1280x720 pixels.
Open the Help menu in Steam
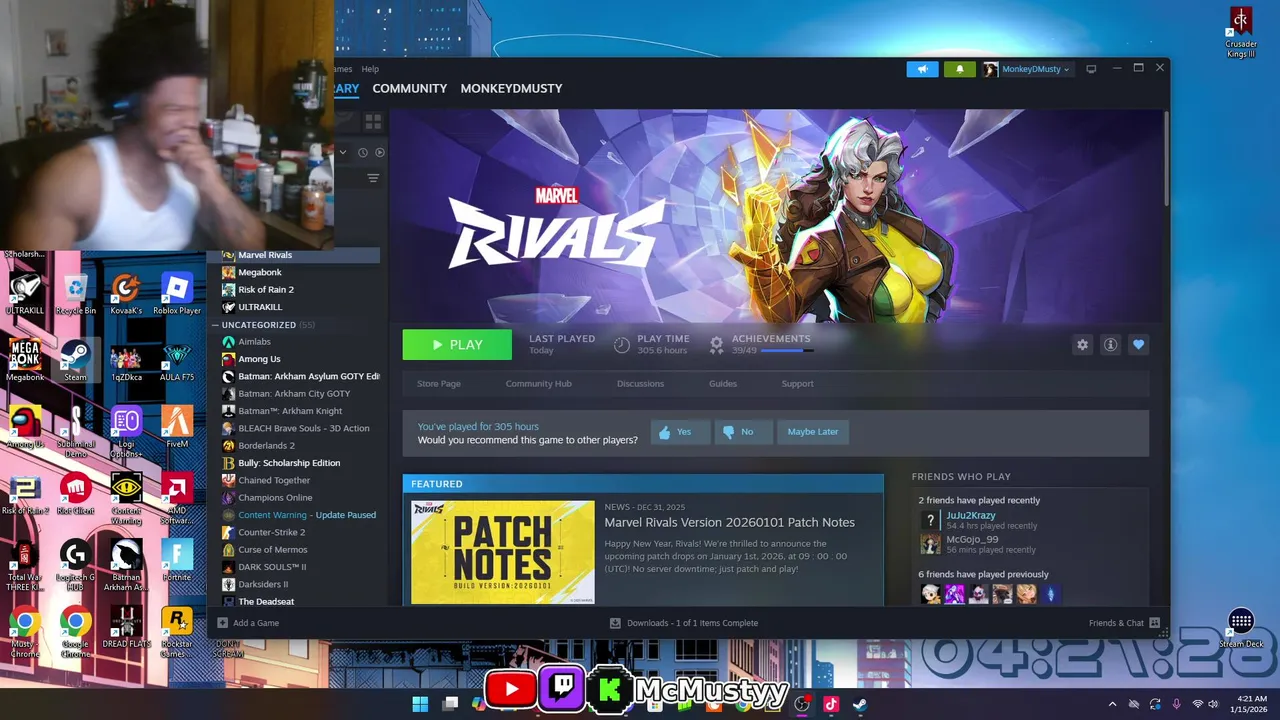point(370,69)
